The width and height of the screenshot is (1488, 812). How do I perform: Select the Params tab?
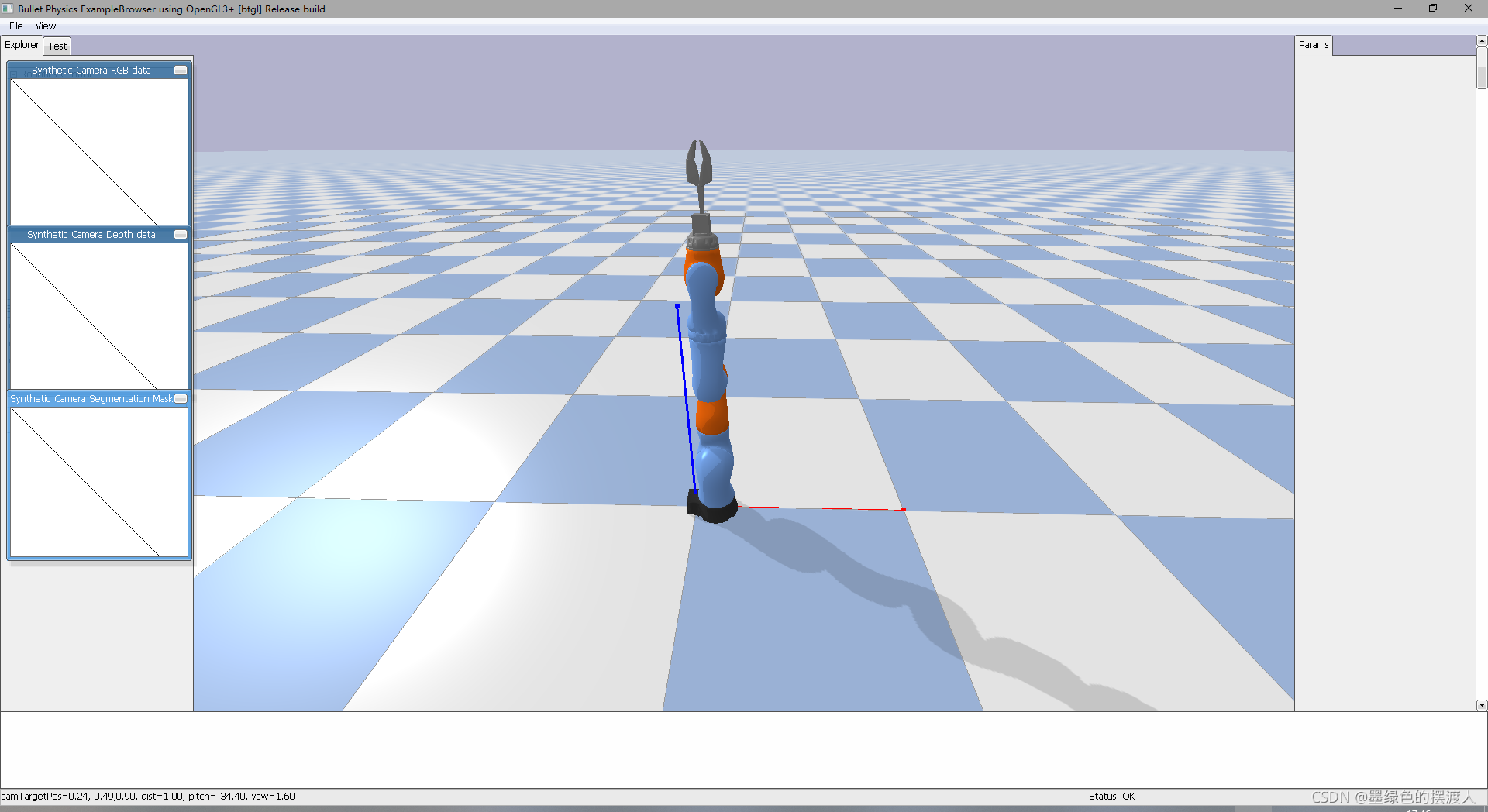coord(1314,44)
